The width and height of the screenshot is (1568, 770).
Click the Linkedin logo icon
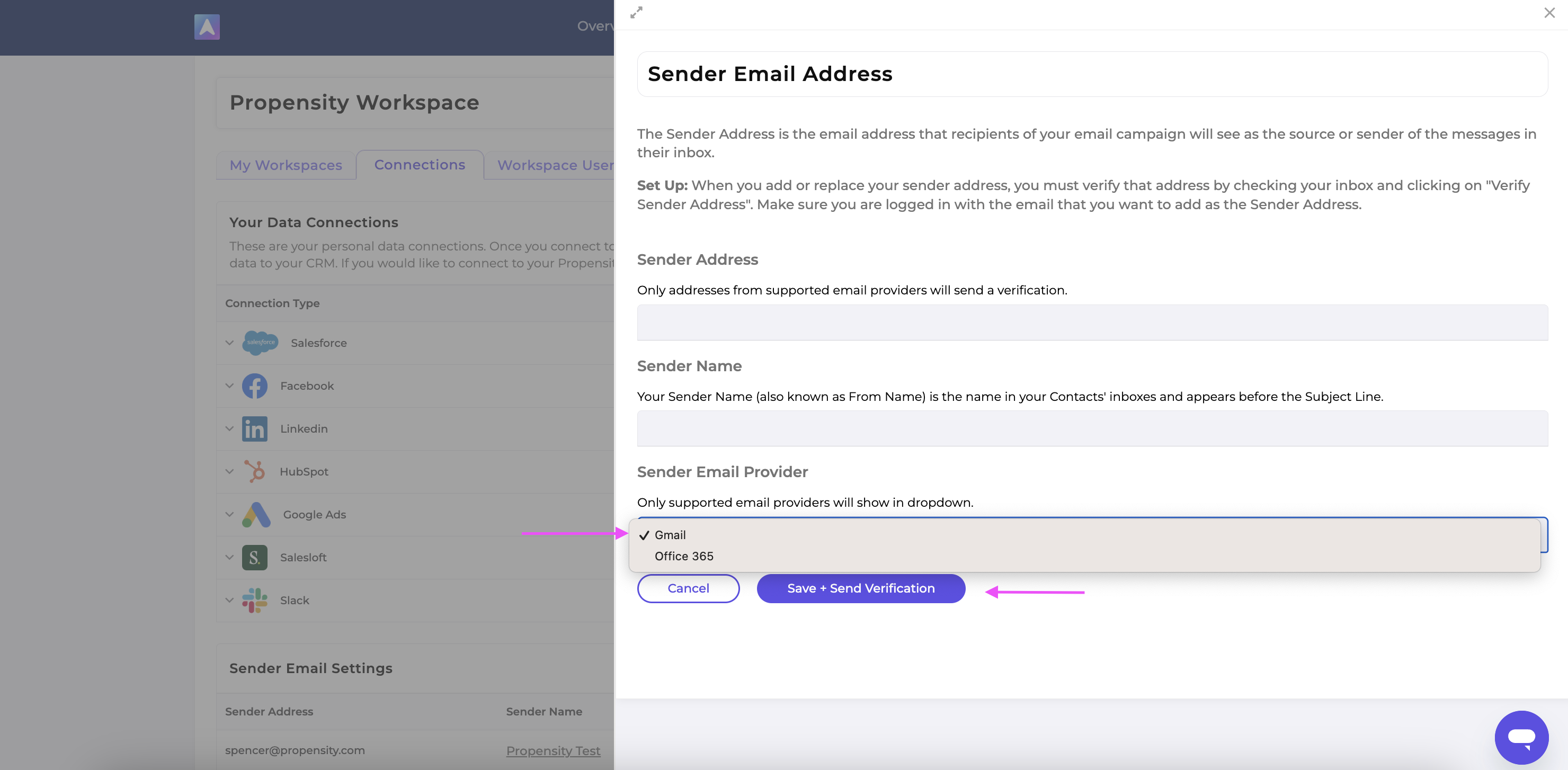254,428
